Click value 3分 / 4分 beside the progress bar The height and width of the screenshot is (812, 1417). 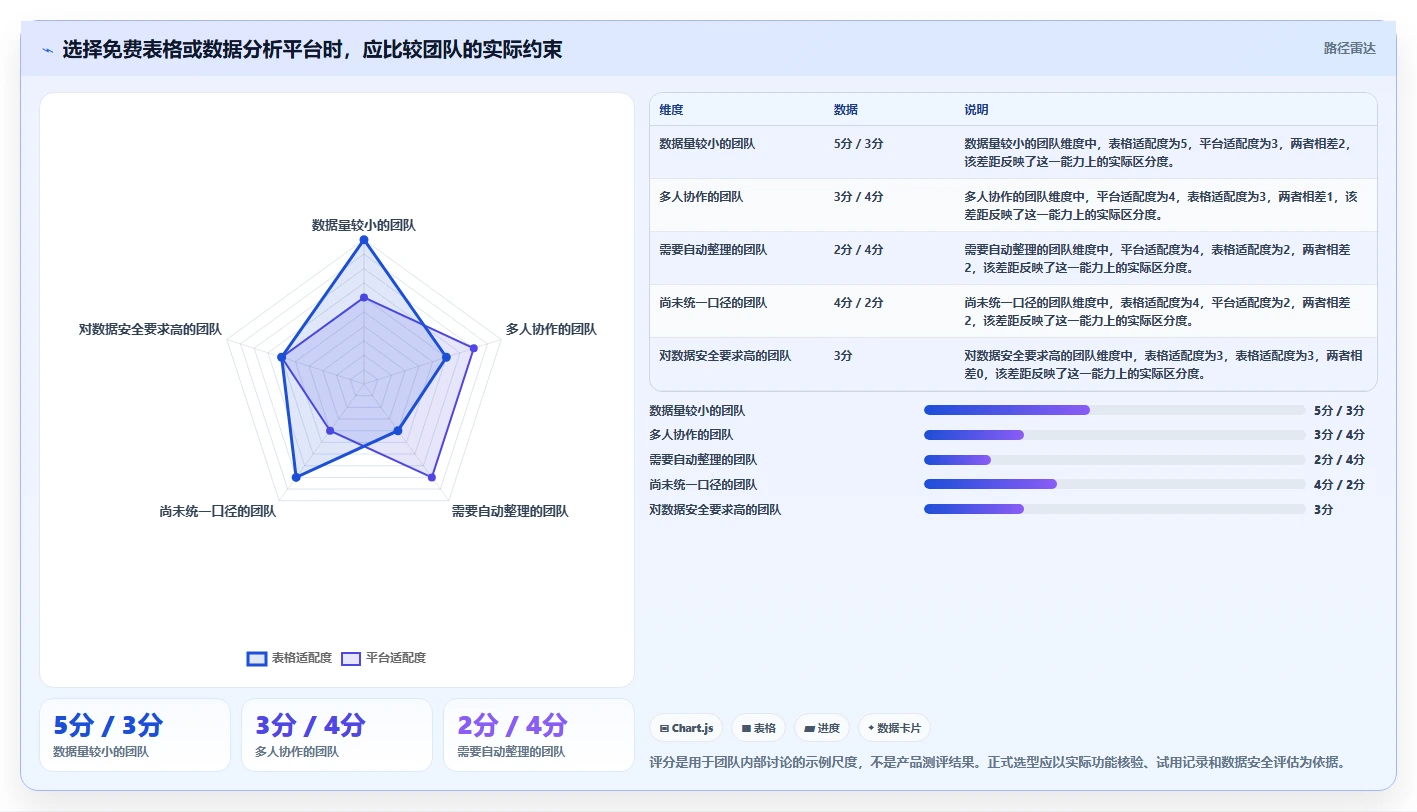tap(1339, 435)
